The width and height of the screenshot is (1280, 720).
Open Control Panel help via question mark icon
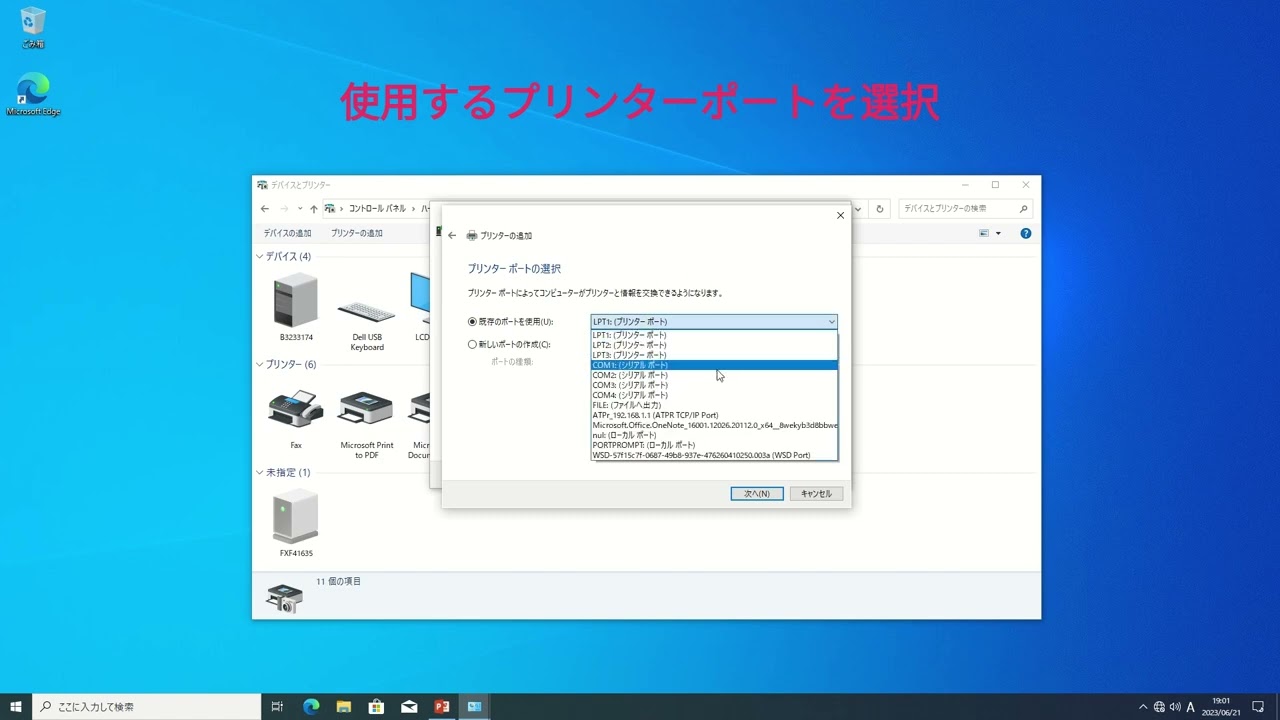(1024, 232)
